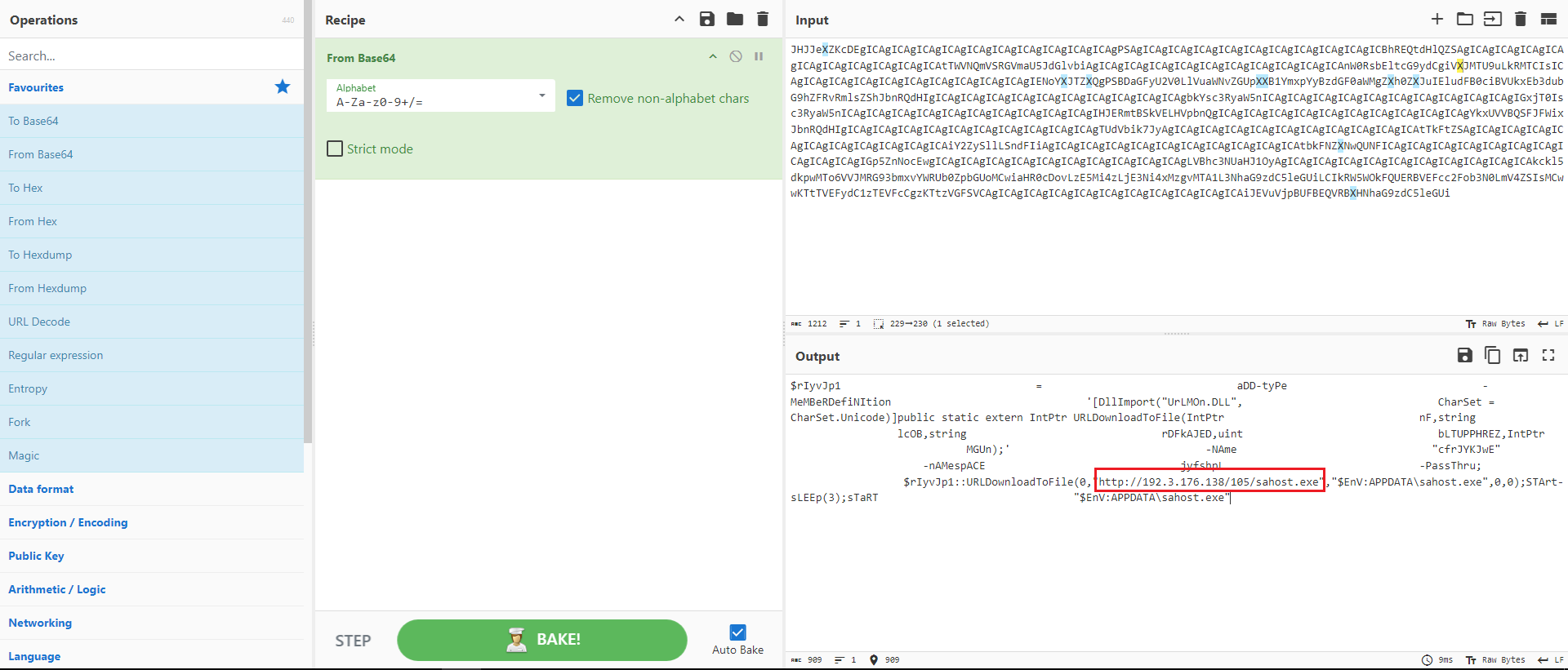Collapse the Recipe pane chevron
This screenshot has height=670, width=1568.
click(679, 19)
